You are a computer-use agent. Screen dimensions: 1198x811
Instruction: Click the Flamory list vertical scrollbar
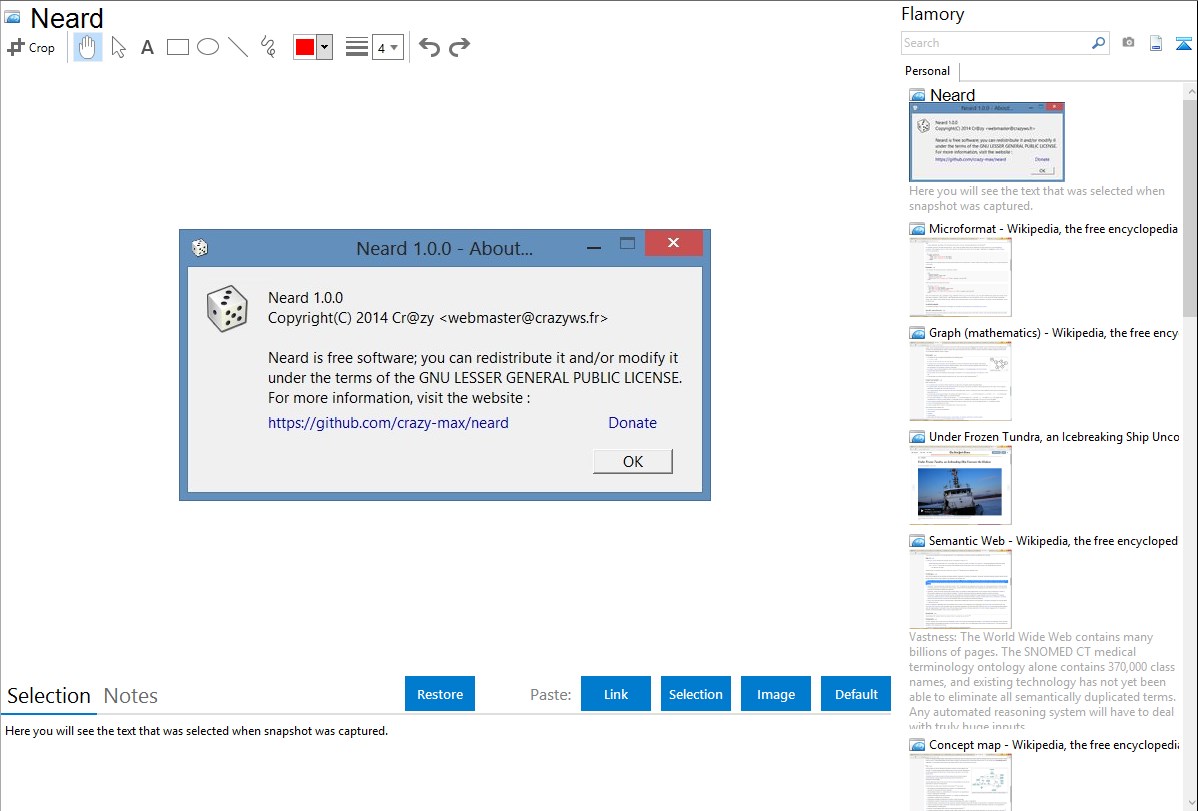coord(1190,206)
